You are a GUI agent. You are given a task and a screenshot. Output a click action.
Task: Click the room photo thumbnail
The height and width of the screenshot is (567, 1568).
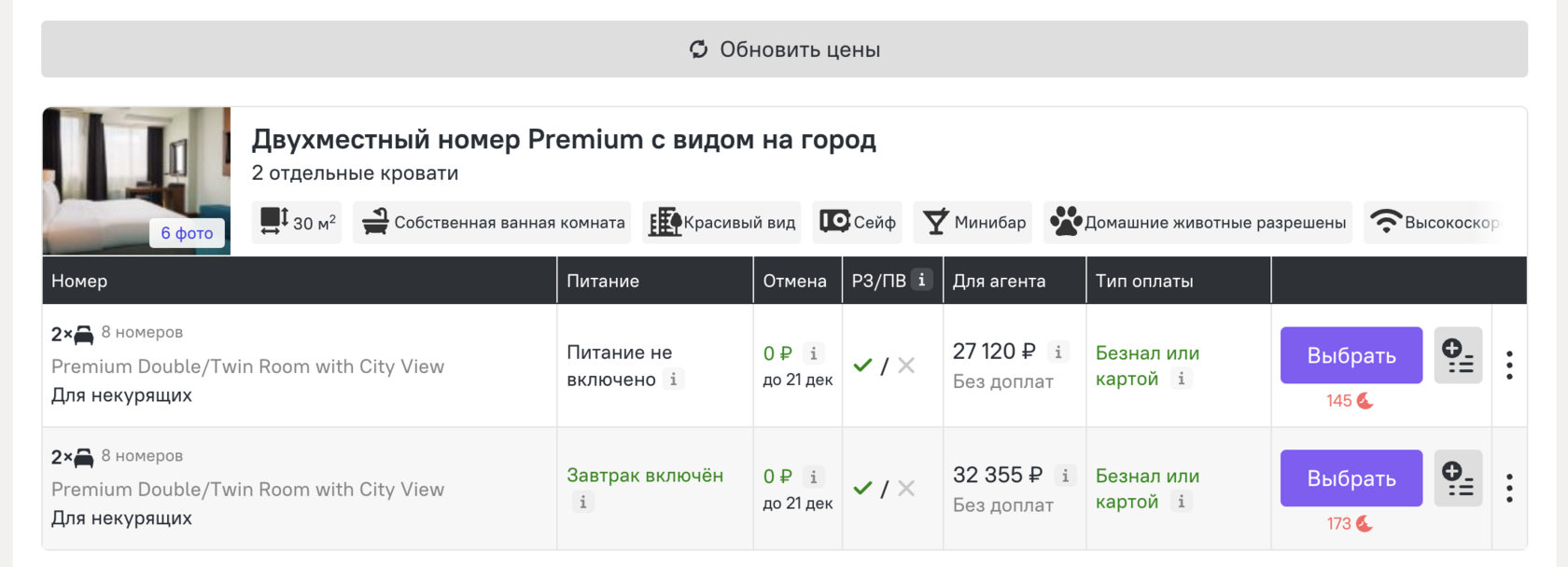[136, 181]
